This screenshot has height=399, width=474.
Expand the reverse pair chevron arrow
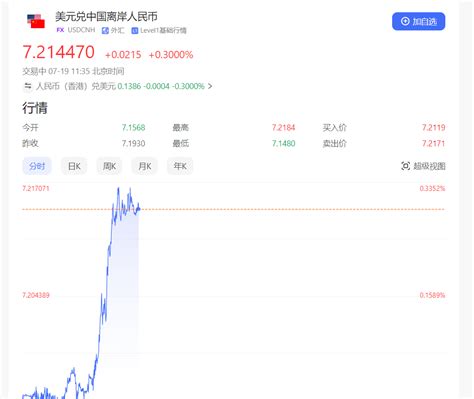tap(210, 86)
